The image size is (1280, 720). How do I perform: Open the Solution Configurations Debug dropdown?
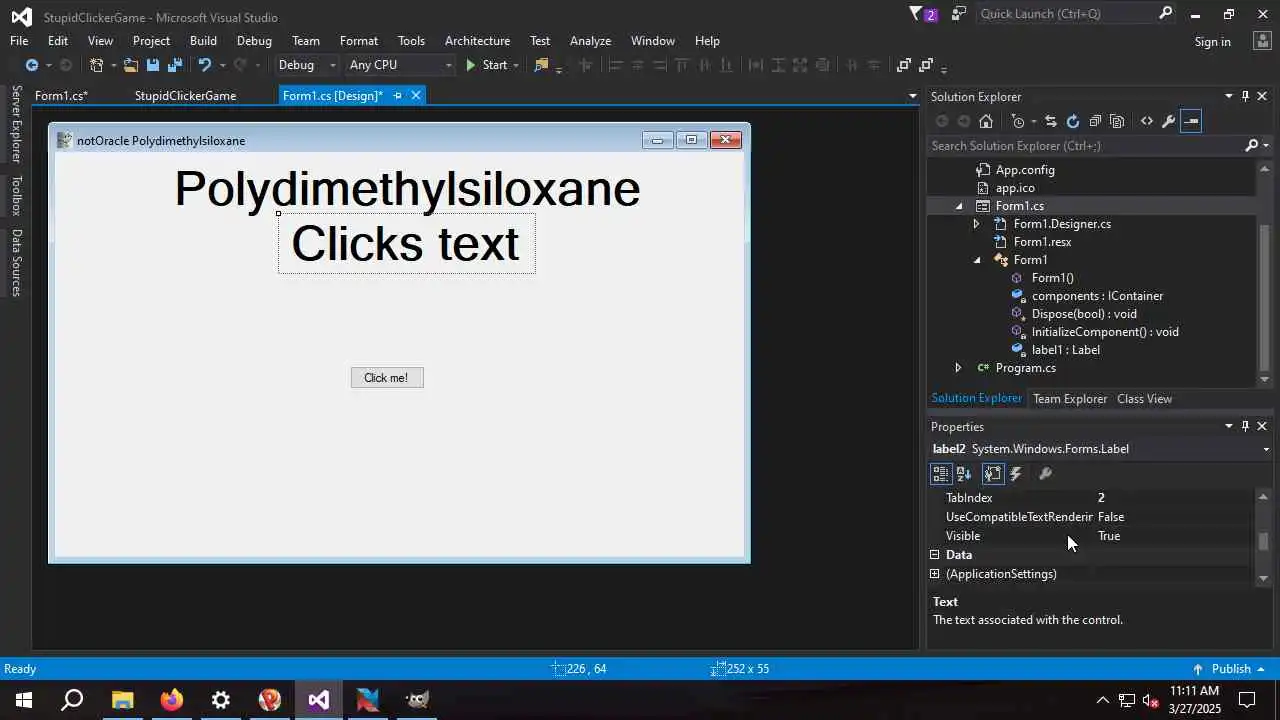tap(307, 65)
